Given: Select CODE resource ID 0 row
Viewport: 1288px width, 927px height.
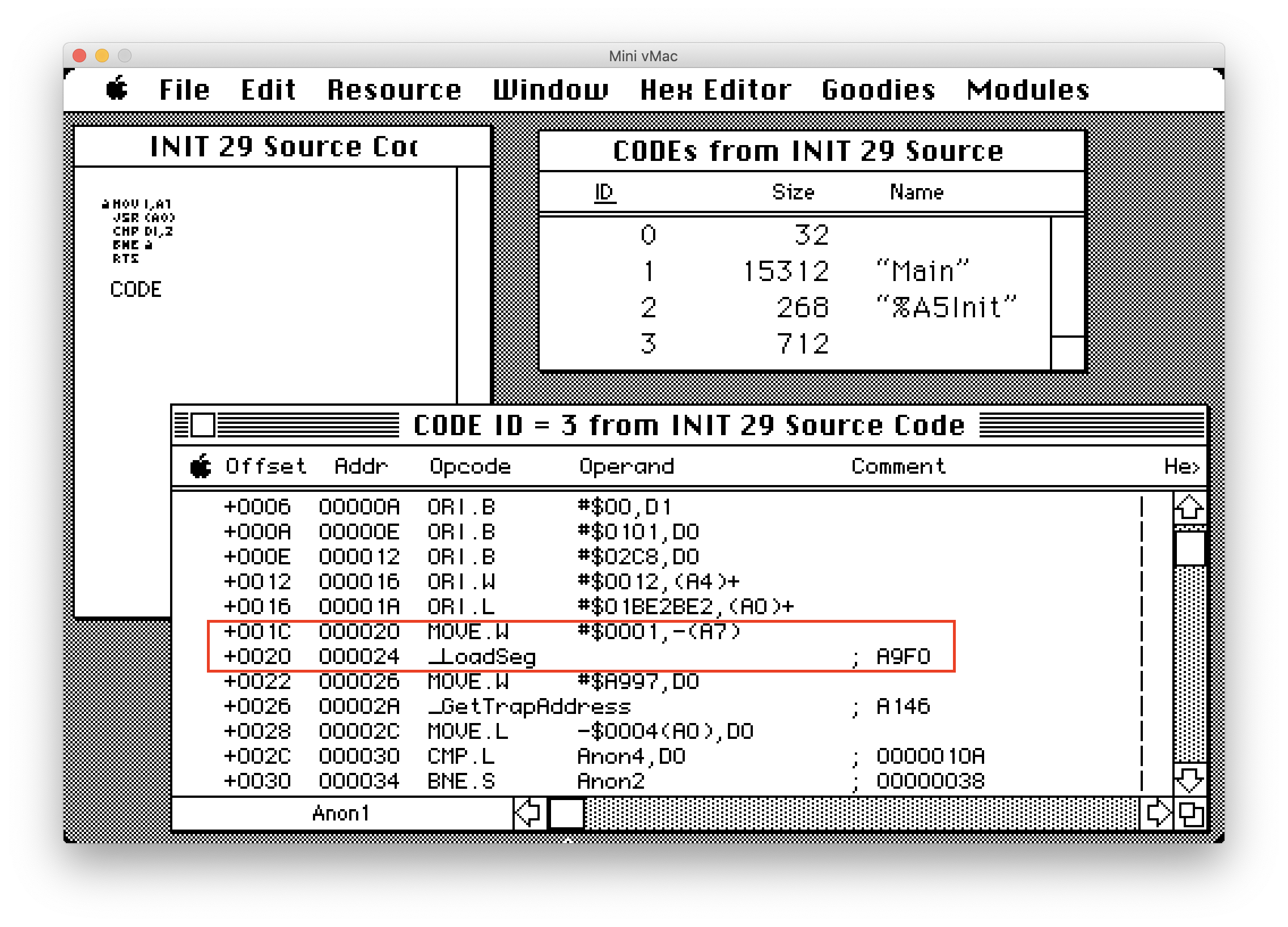Looking at the screenshot, I should coord(794,235).
